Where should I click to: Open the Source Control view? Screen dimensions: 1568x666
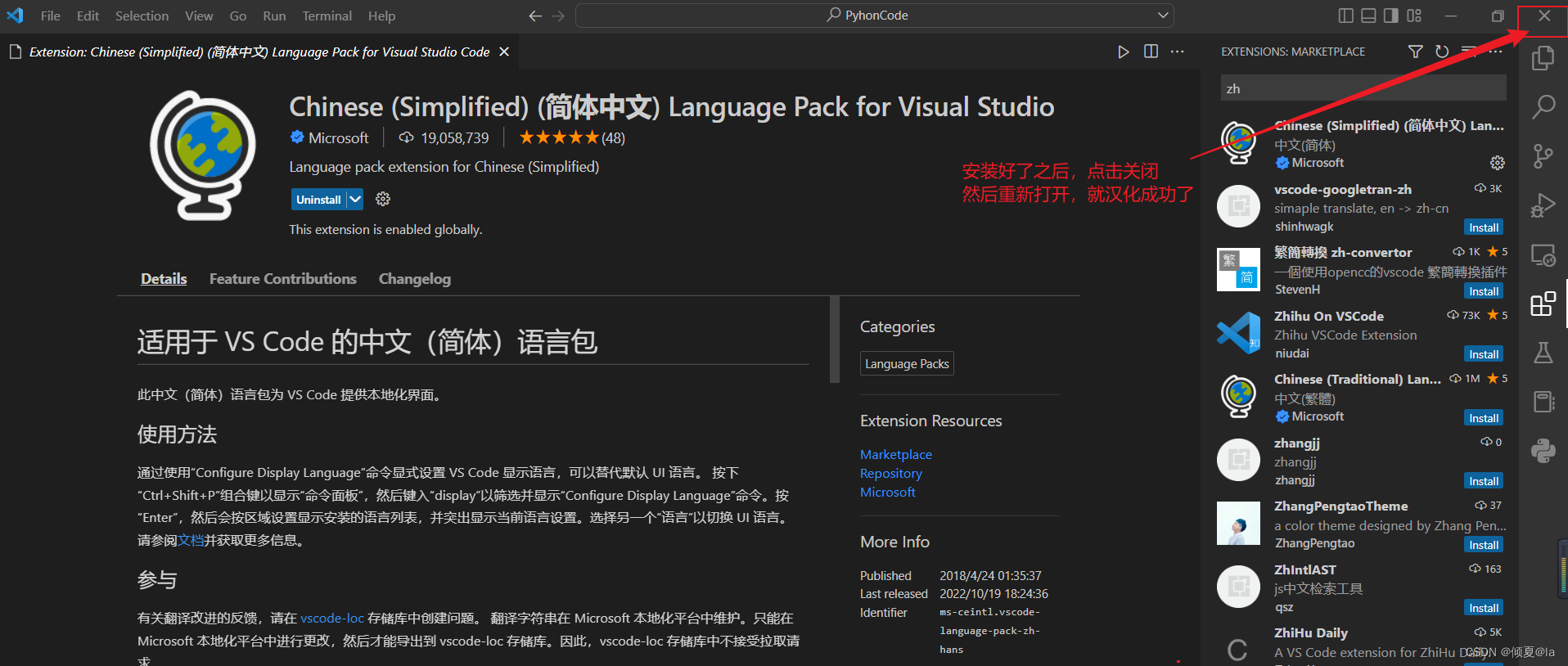pyautogui.click(x=1543, y=155)
